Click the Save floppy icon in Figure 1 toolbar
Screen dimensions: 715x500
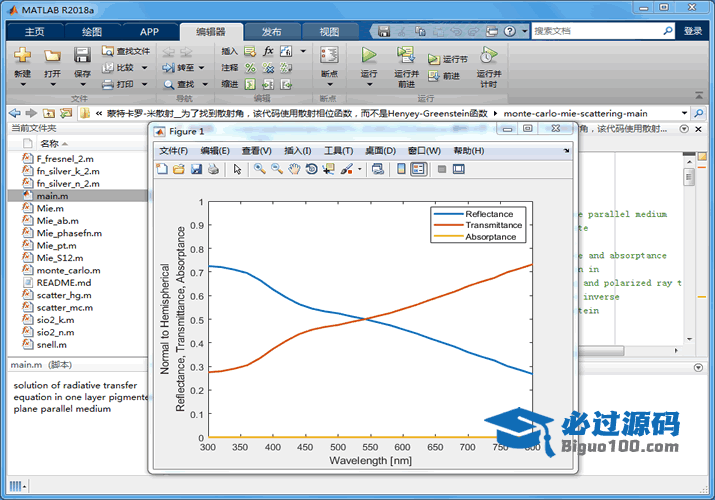(196, 169)
